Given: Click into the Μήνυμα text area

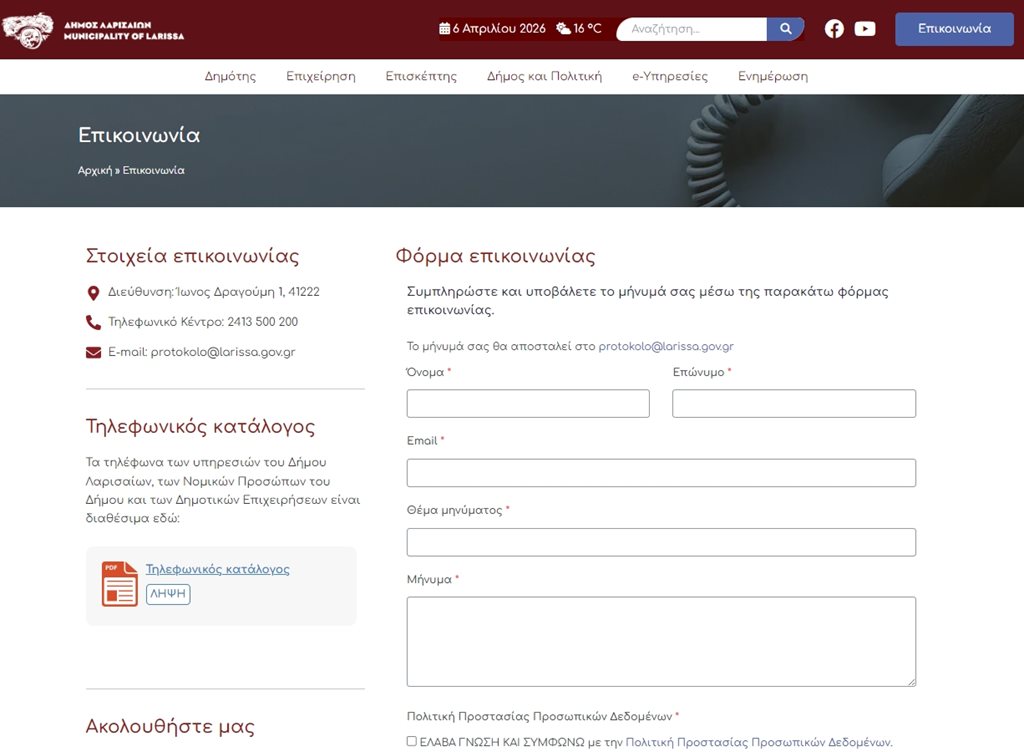Looking at the screenshot, I should click(660, 641).
